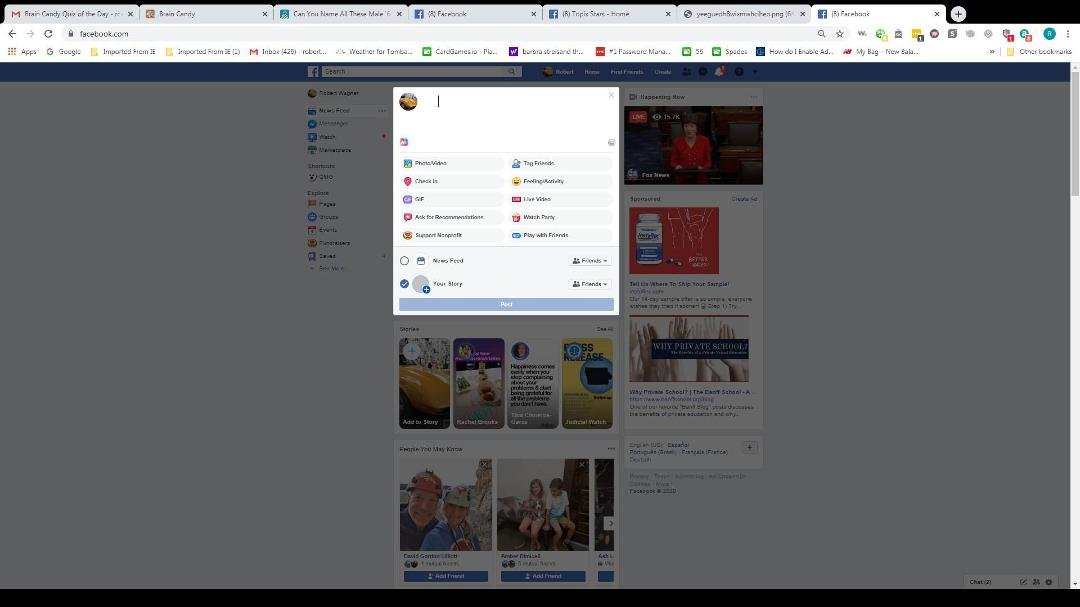Screen dimensions: 1080x607
Task: Open the Chrome profile avatar
Action: (1049, 34)
